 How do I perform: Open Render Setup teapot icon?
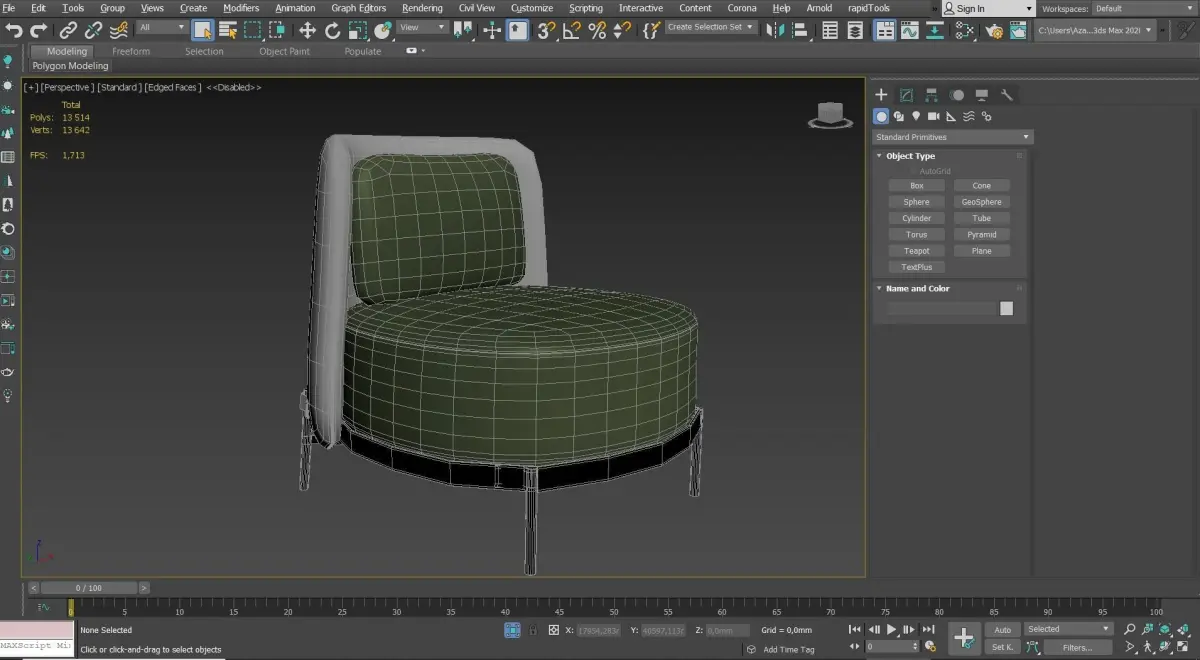tap(993, 30)
